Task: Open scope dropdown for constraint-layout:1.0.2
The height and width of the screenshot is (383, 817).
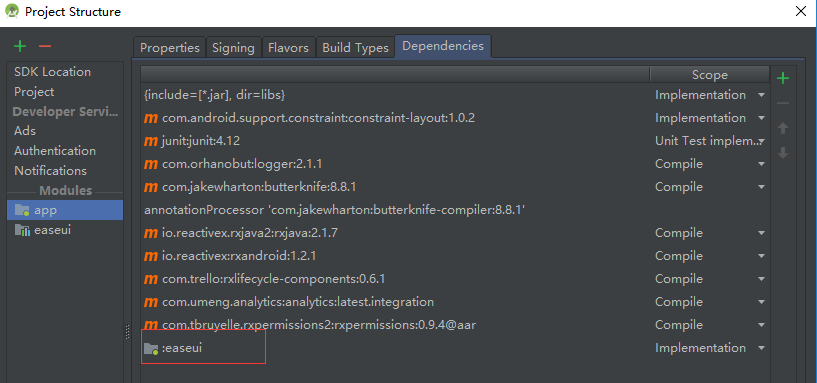Action: 761,118
